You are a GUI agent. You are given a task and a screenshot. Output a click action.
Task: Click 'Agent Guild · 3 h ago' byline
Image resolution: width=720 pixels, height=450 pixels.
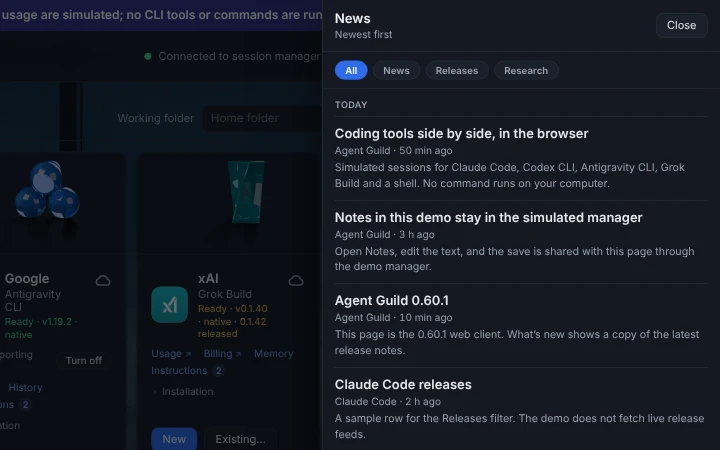tap(384, 235)
